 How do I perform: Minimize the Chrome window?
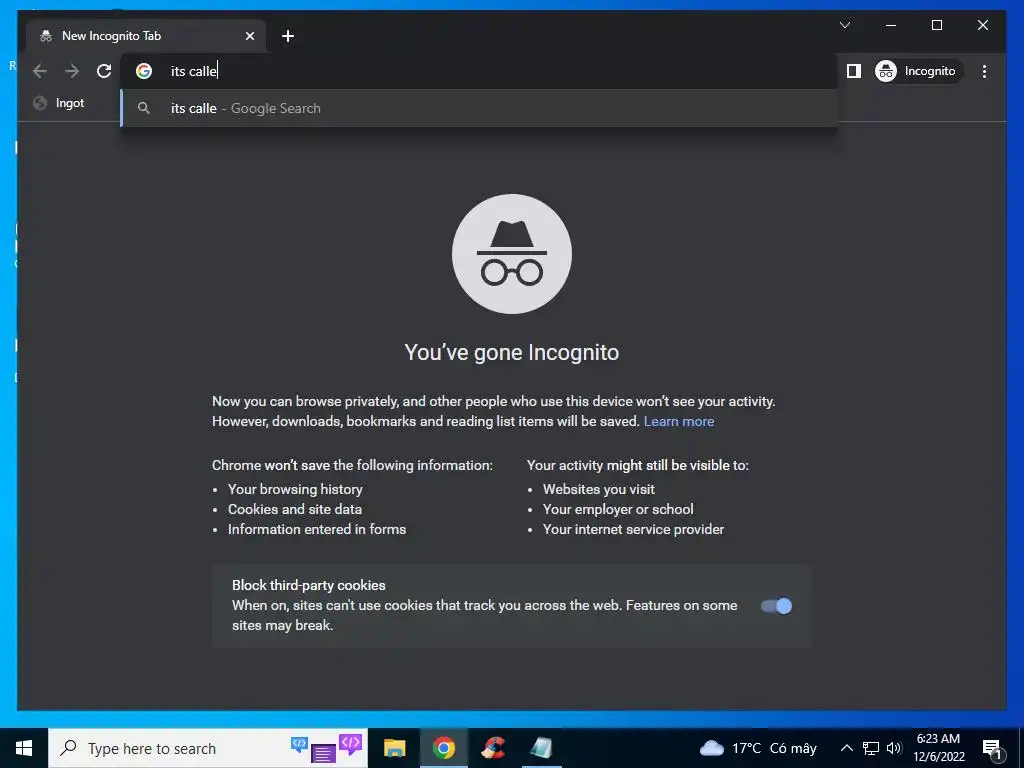point(890,25)
